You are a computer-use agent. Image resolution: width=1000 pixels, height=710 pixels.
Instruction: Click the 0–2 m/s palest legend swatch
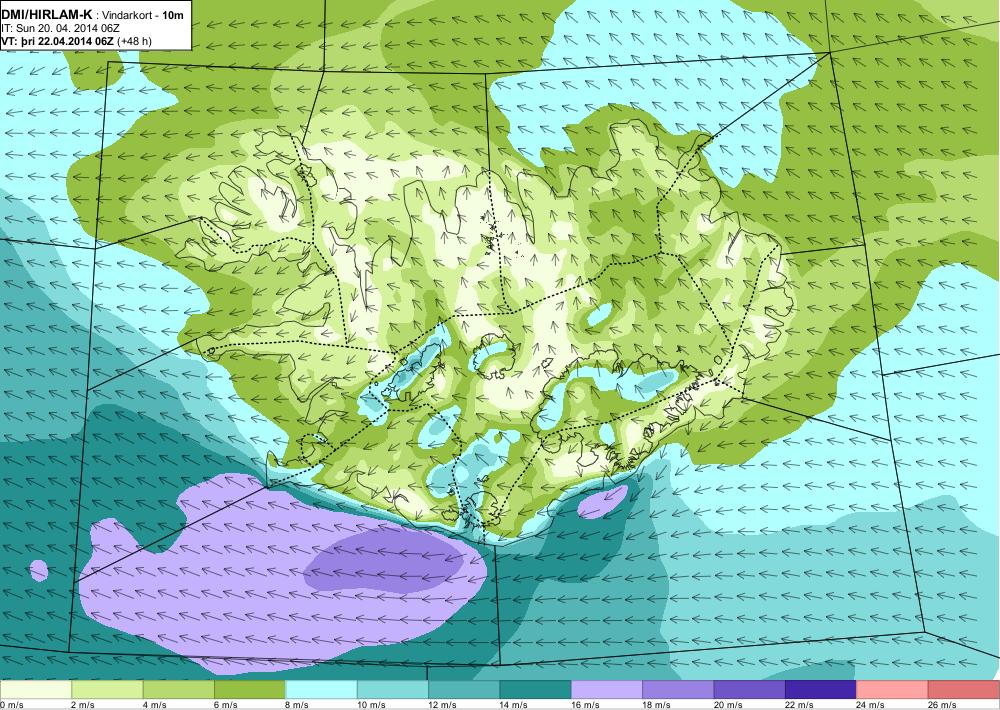pos(36,690)
